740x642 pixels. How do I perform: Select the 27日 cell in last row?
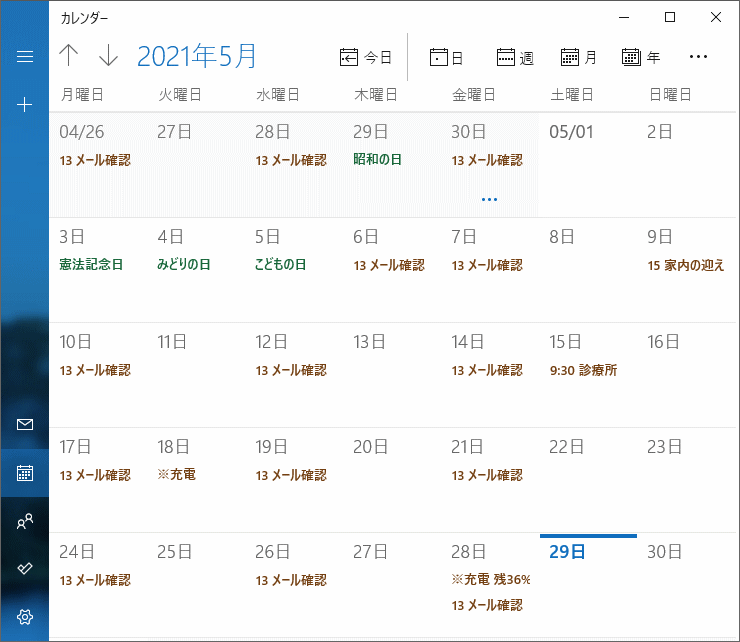[392, 585]
